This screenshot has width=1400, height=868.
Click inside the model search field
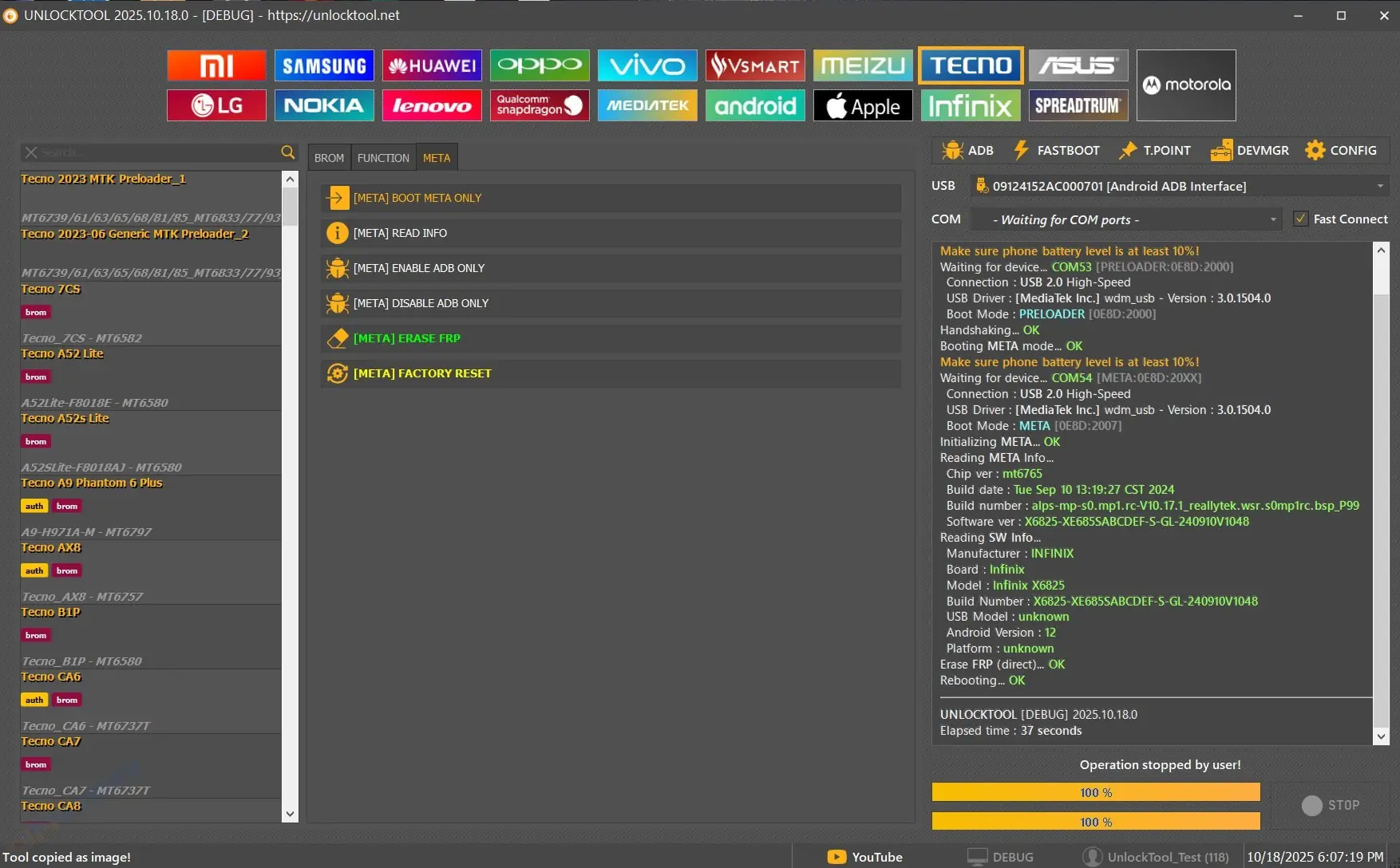[x=152, y=152]
